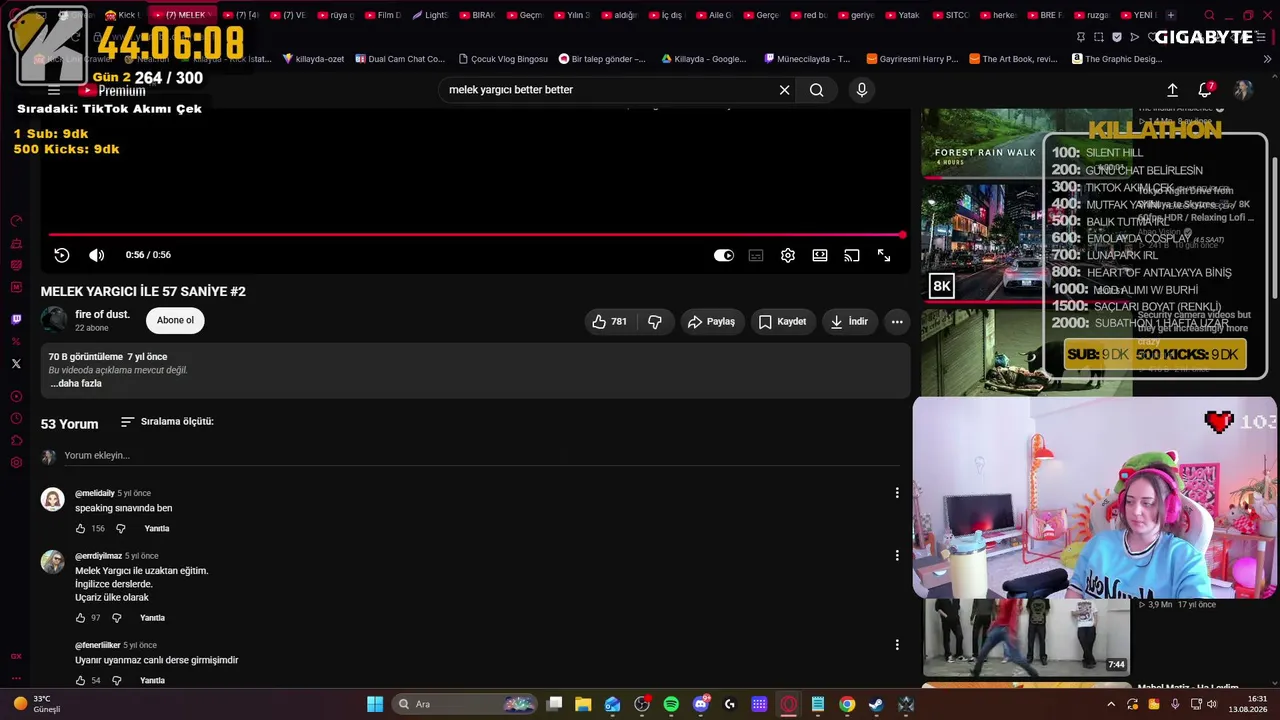Open options menu for @melidaily comment
This screenshot has height=720, width=1280.
pos(897,493)
